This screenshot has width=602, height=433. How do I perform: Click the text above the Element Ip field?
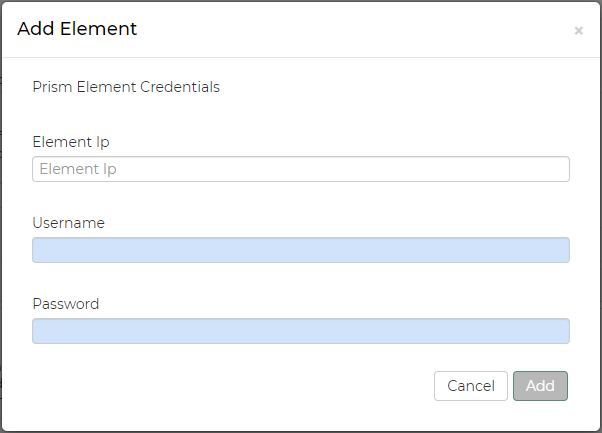(70, 142)
